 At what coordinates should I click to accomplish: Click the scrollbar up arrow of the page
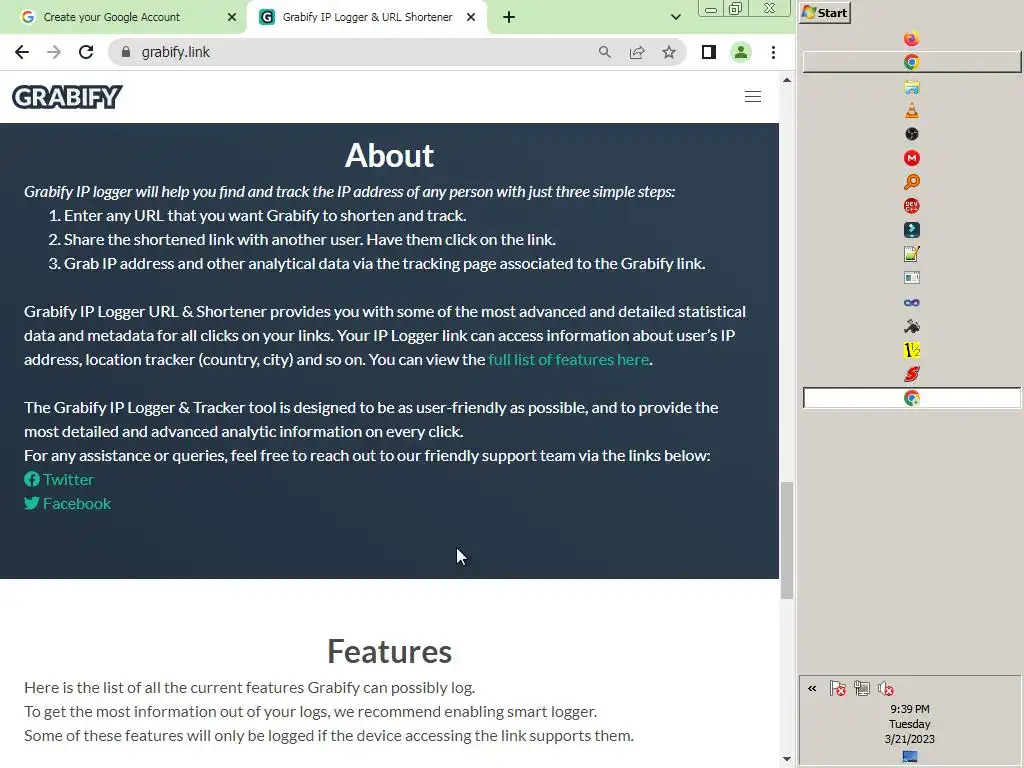coord(786,80)
